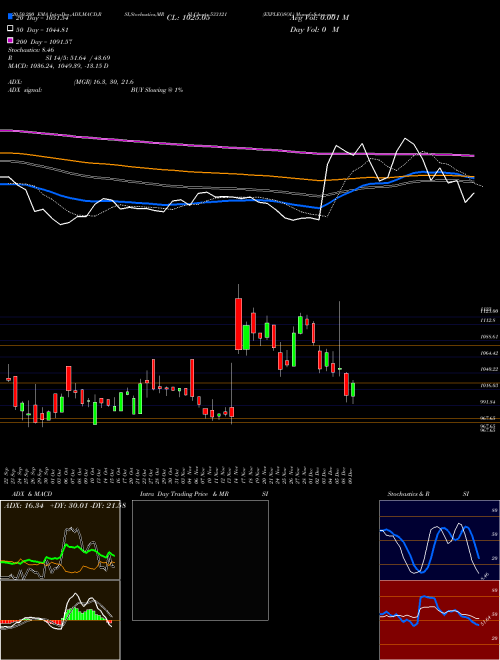Click the 'Stochastics: 8.46' reading
The height and width of the screenshot is (660, 500).
31,50
